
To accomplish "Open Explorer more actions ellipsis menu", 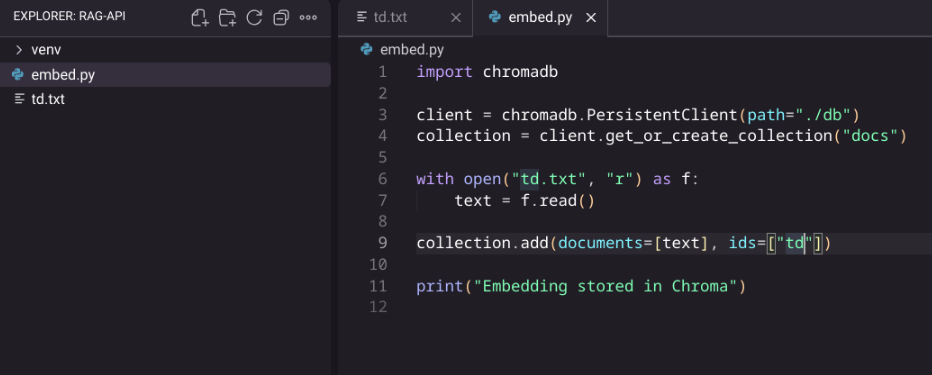I will pos(308,18).
